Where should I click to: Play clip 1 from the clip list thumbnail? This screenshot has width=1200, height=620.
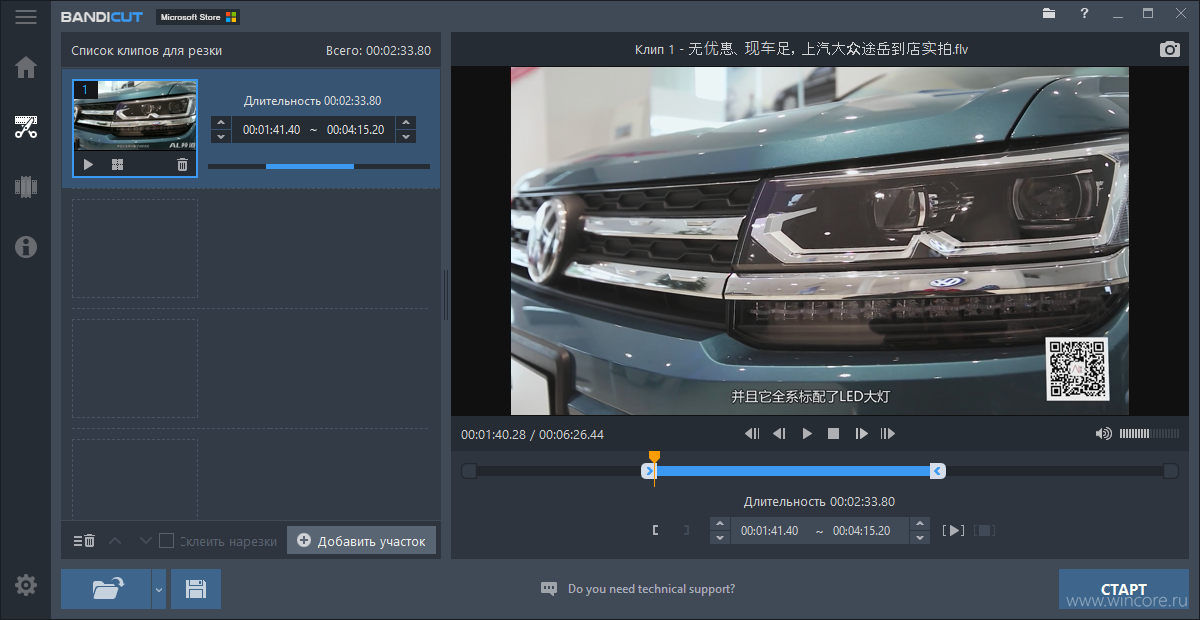[88, 165]
